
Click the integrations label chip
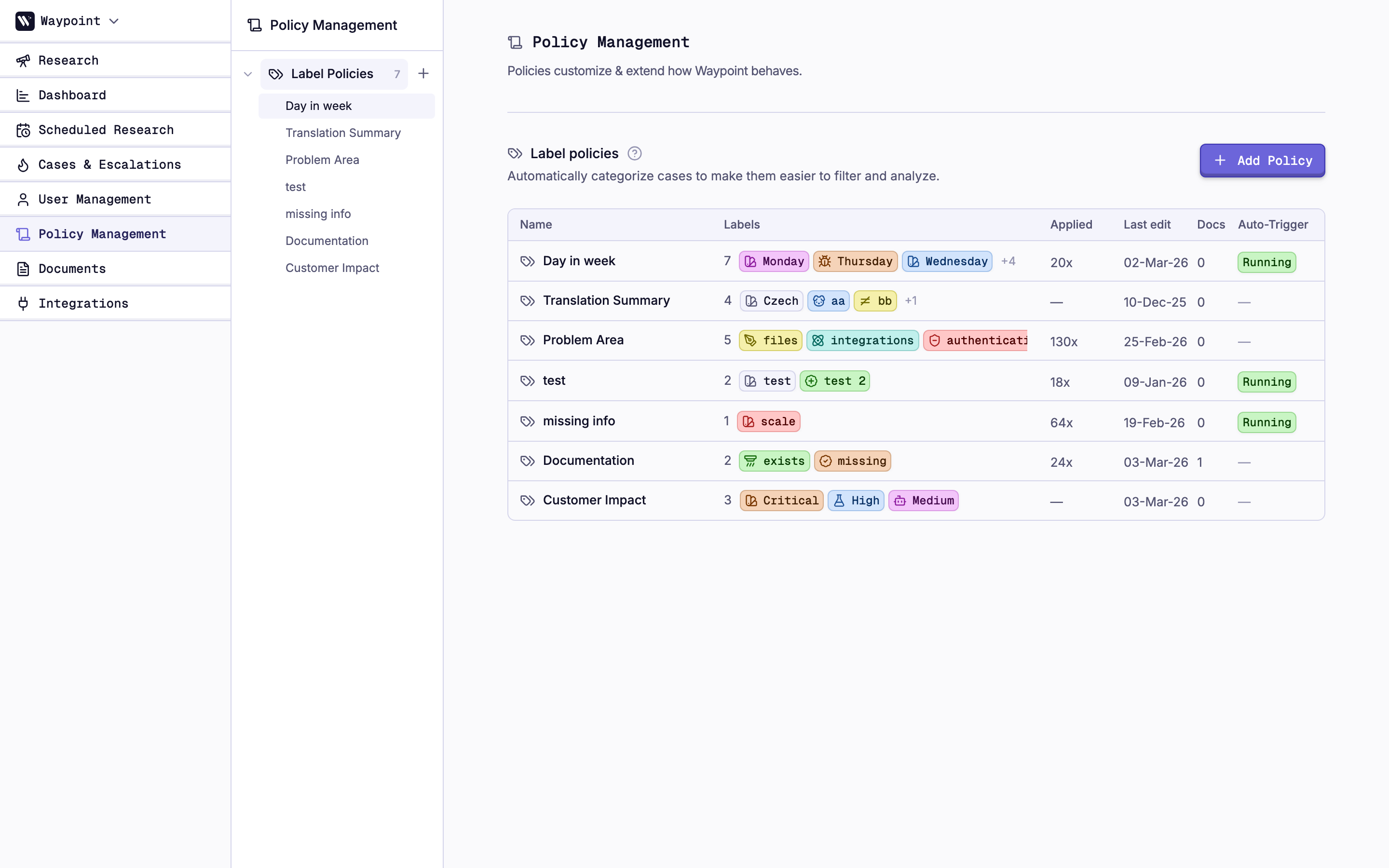pyautogui.click(x=863, y=340)
